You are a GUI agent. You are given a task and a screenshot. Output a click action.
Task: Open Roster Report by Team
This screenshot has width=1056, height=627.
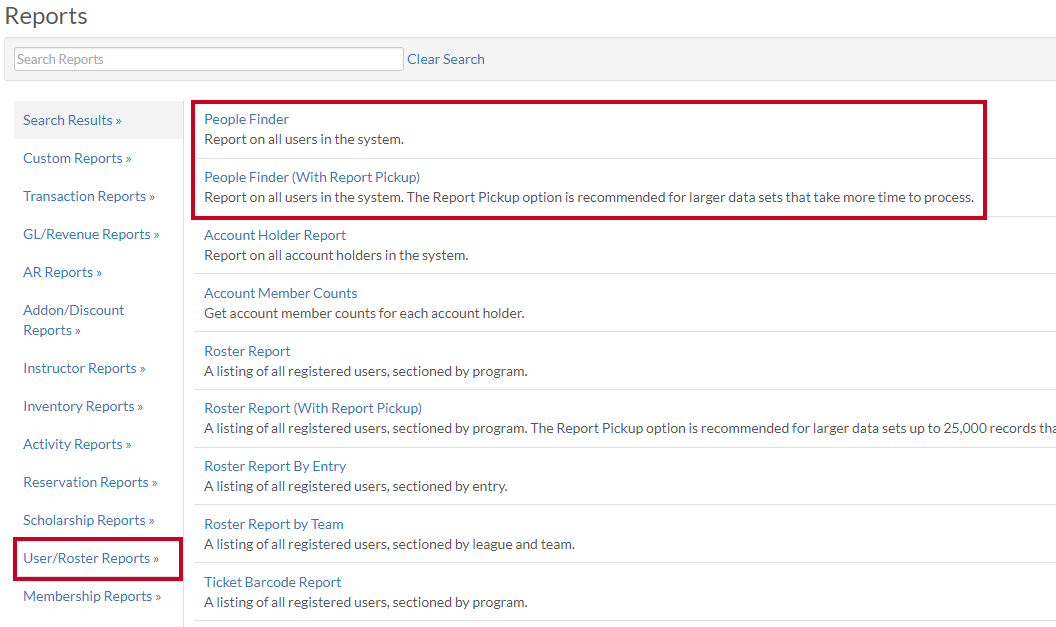(x=273, y=524)
